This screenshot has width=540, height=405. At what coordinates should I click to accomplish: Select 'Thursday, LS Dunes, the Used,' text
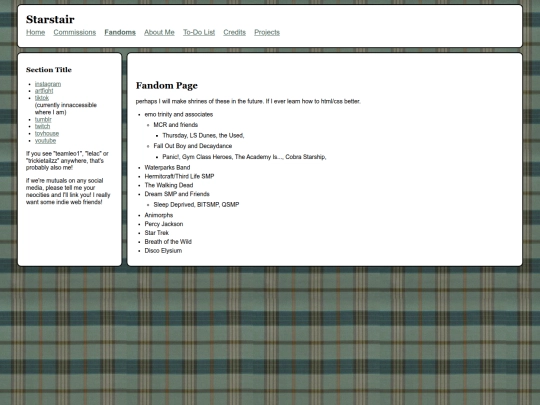click(x=203, y=136)
